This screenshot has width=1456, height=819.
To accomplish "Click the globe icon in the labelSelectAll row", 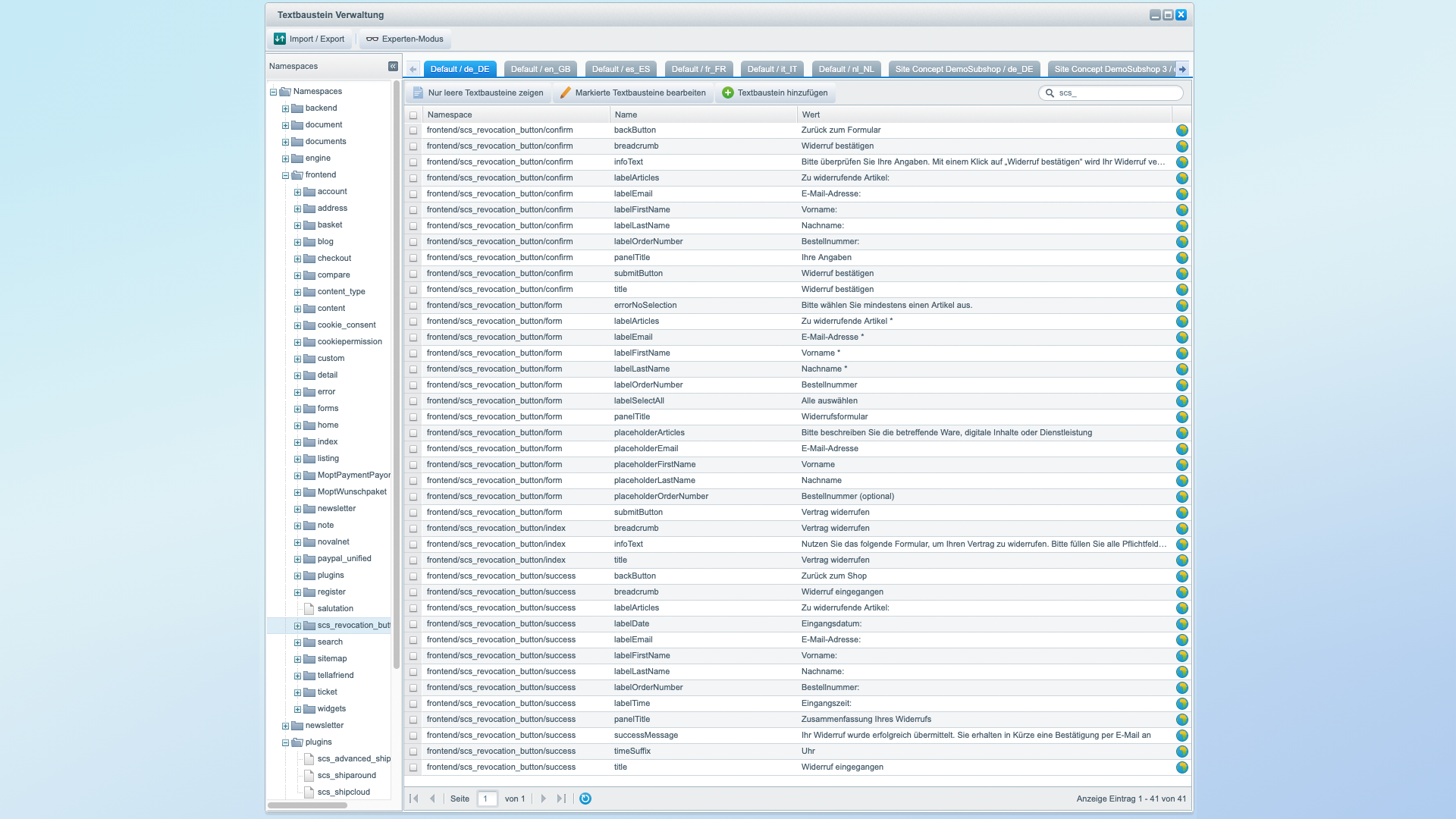I will (1181, 401).
